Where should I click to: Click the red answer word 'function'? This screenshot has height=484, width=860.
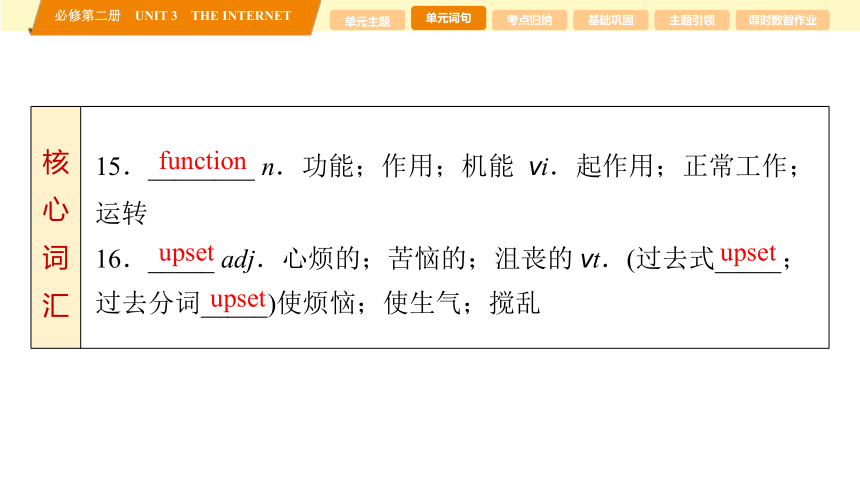tap(202, 161)
